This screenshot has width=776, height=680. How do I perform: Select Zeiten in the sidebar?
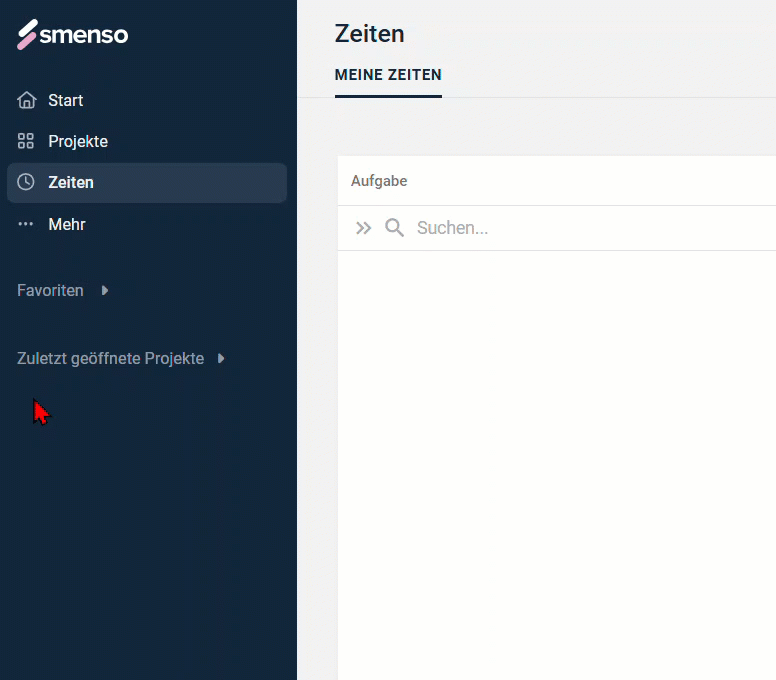pyautogui.click(x=147, y=183)
